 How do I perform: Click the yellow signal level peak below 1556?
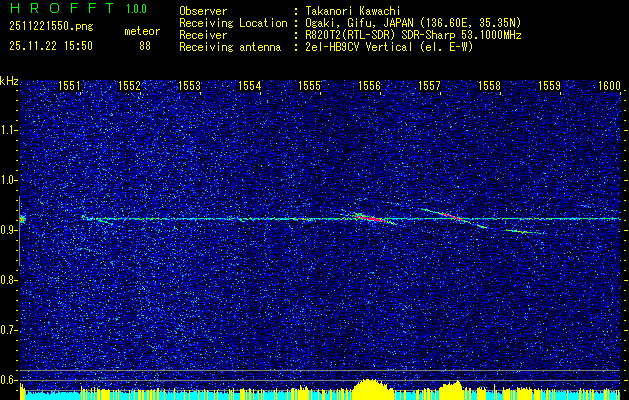(371, 389)
